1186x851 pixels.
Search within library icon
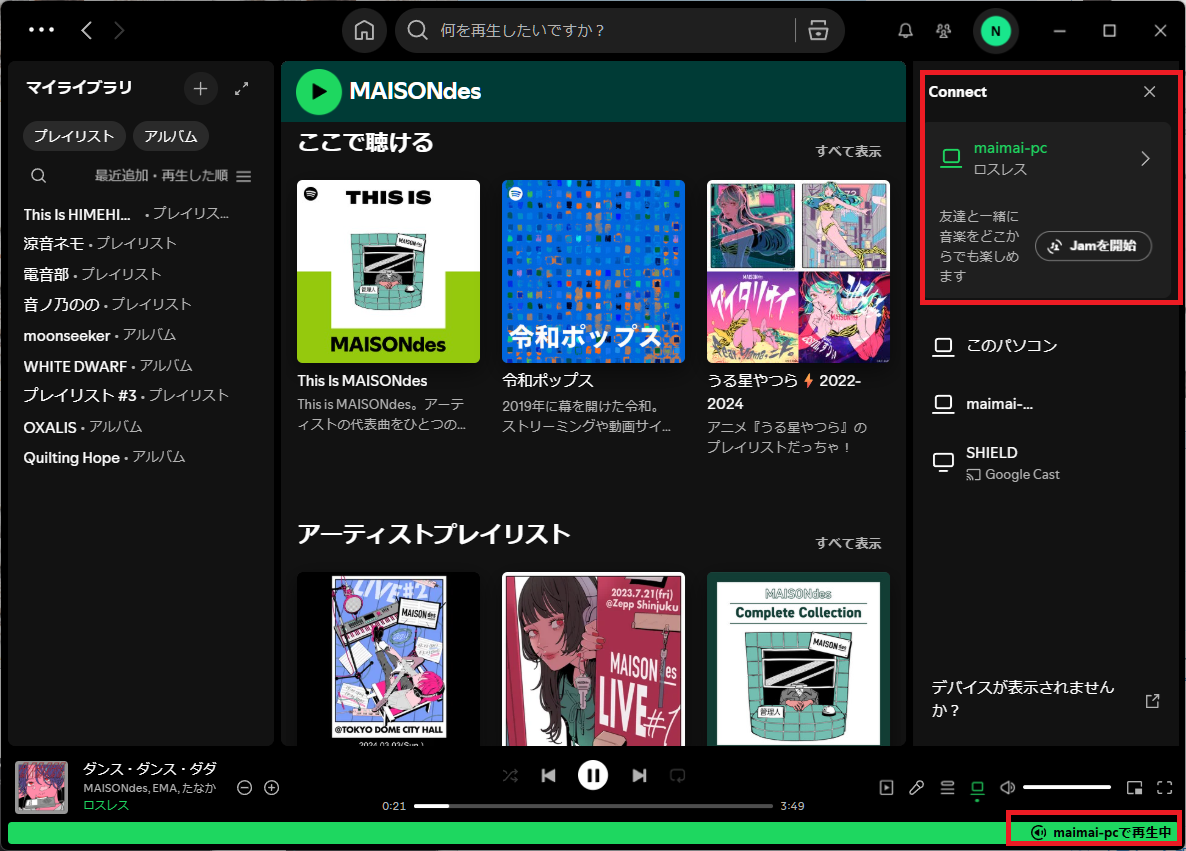(x=39, y=176)
